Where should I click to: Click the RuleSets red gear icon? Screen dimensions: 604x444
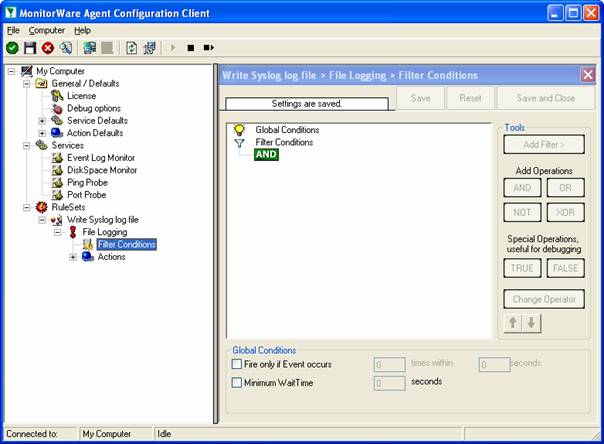point(42,207)
